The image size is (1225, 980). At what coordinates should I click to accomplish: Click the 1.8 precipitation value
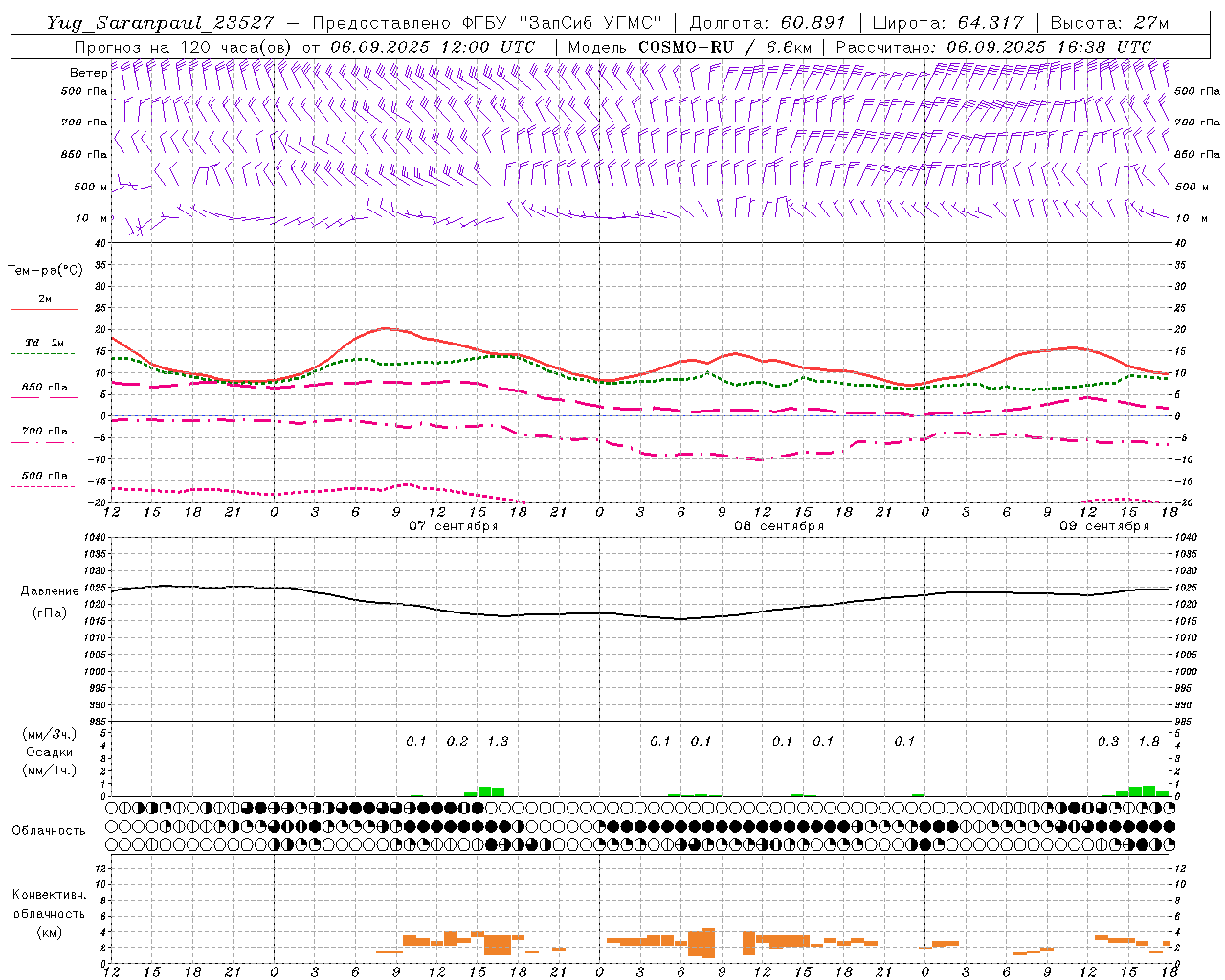coord(1148,742)
